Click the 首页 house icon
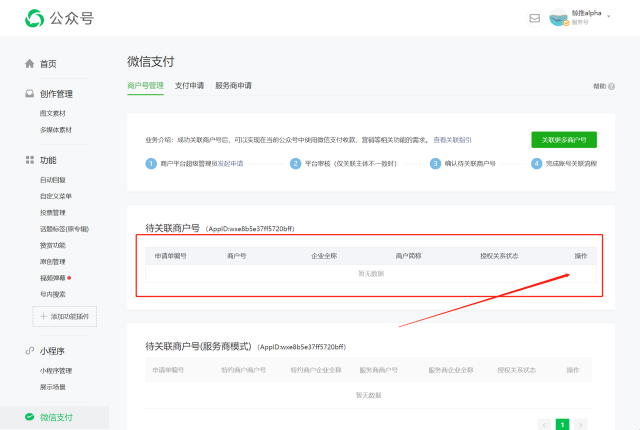 coord(29,64)
